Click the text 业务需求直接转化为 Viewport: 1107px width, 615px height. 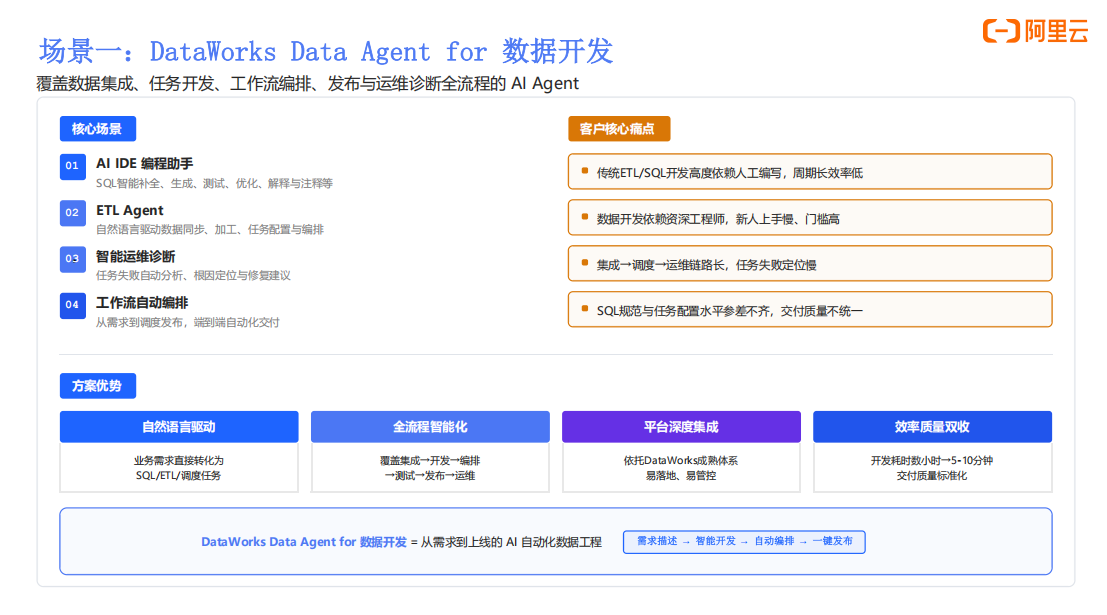pyautogui.click(x=179, y=460)
